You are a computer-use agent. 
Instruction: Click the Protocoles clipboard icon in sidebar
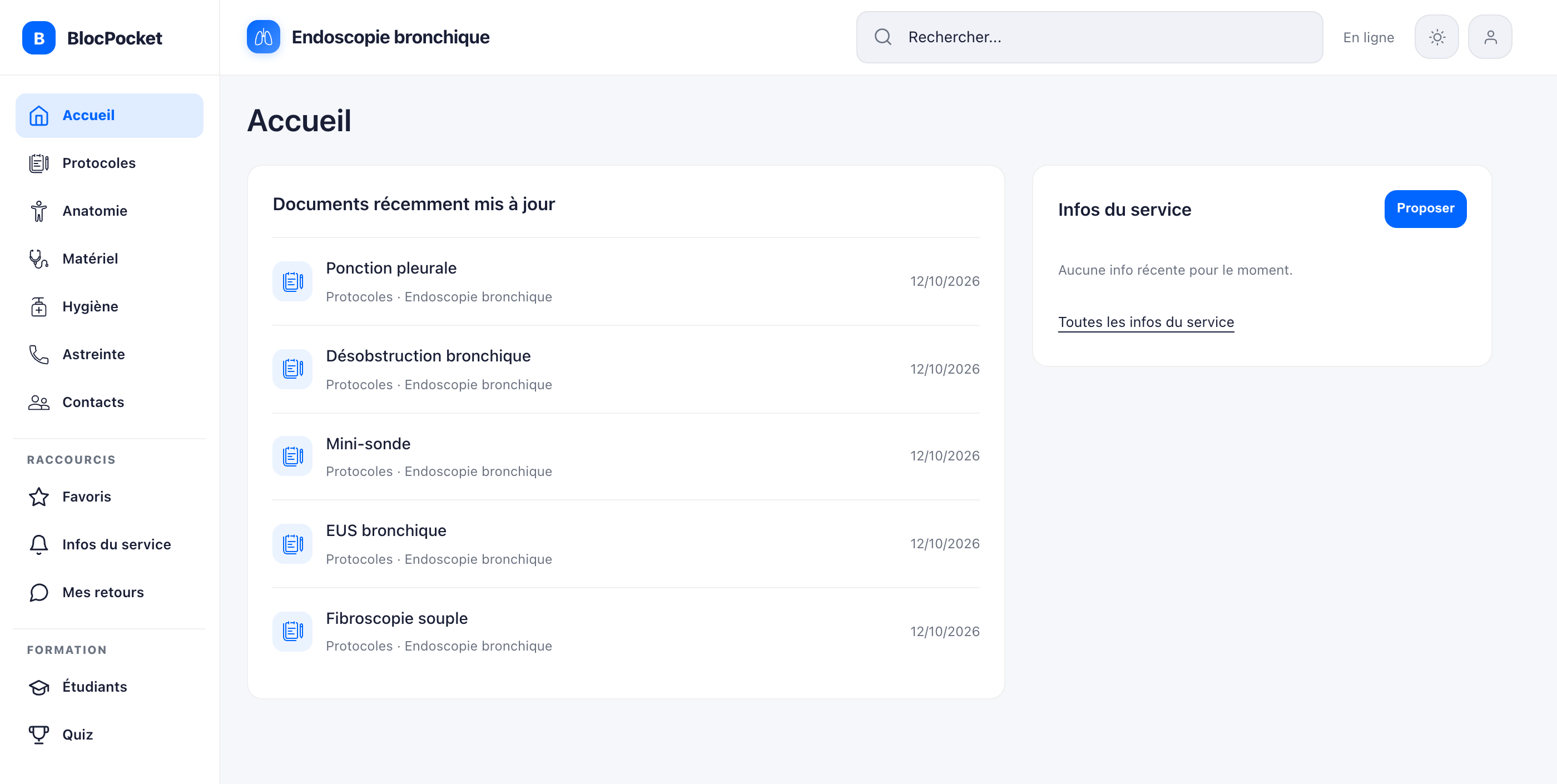click(x=39, y=163)
